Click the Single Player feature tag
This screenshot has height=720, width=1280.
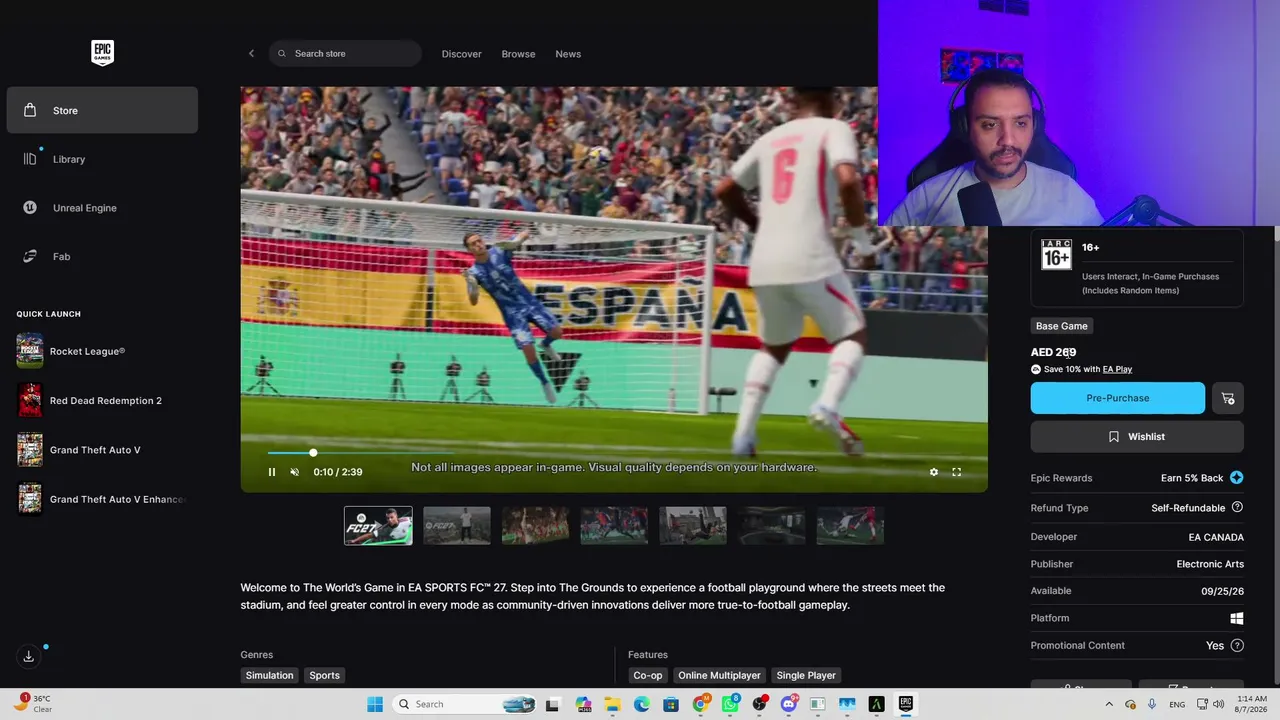(x=806, y=675)
